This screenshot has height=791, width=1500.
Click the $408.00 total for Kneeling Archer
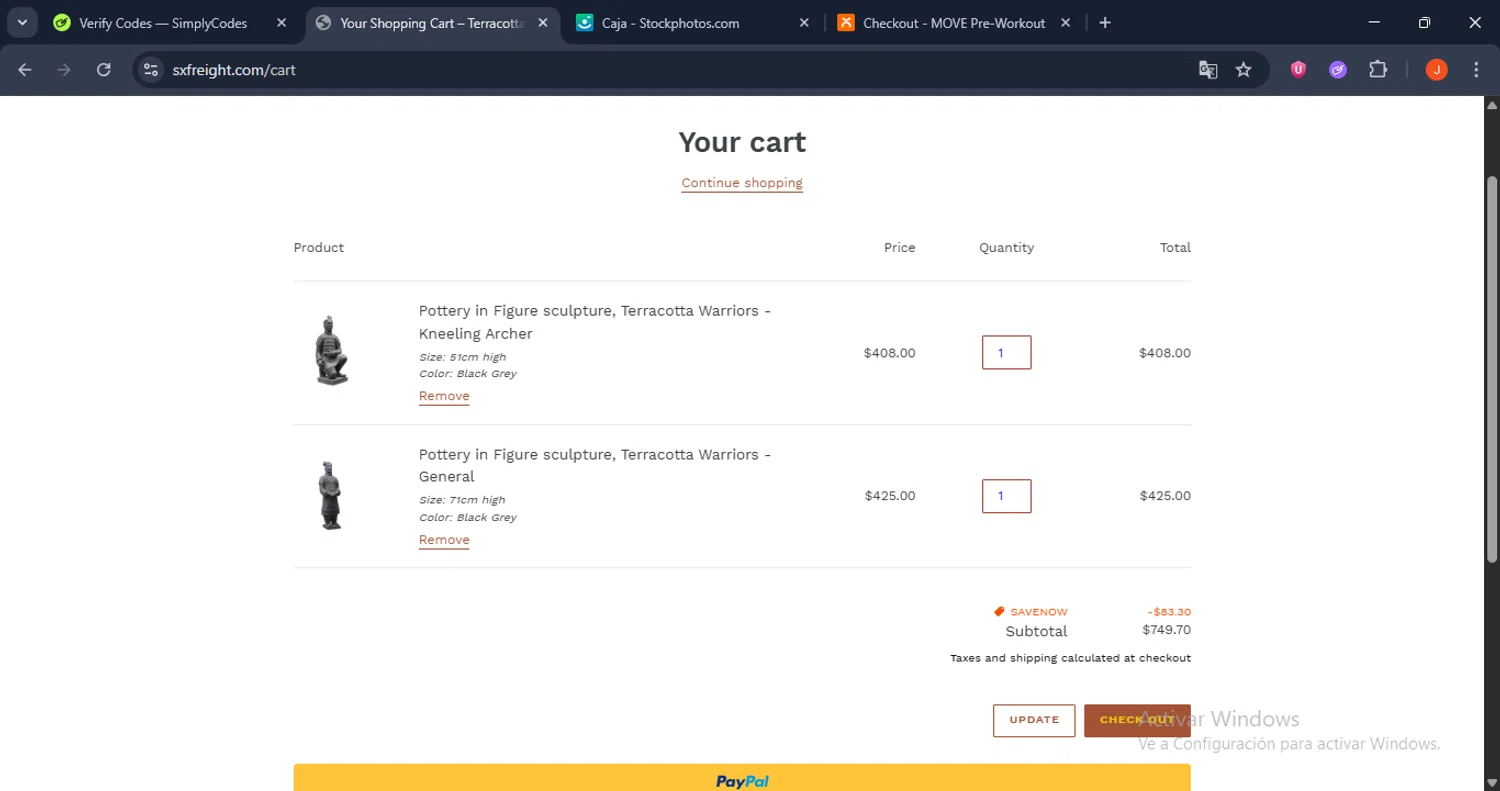(1165, 353)
